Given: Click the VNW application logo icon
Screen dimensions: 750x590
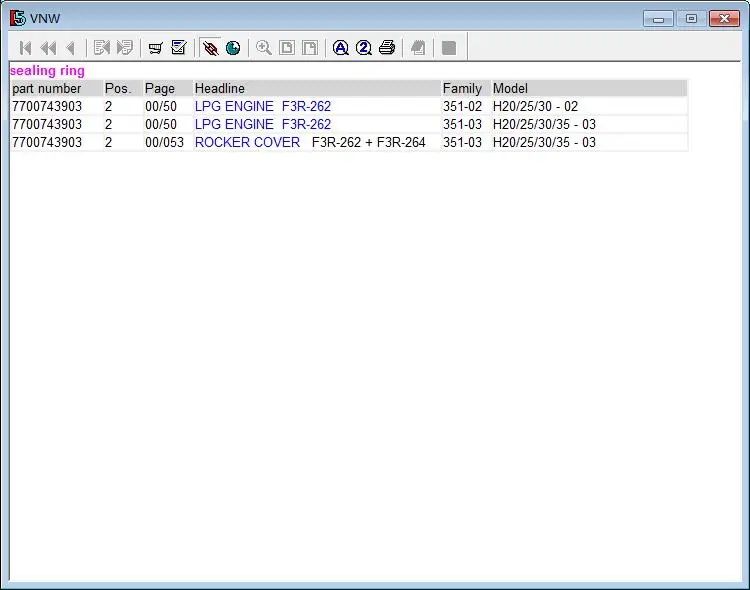Looking at the screenshot, I should click(18, 18).
